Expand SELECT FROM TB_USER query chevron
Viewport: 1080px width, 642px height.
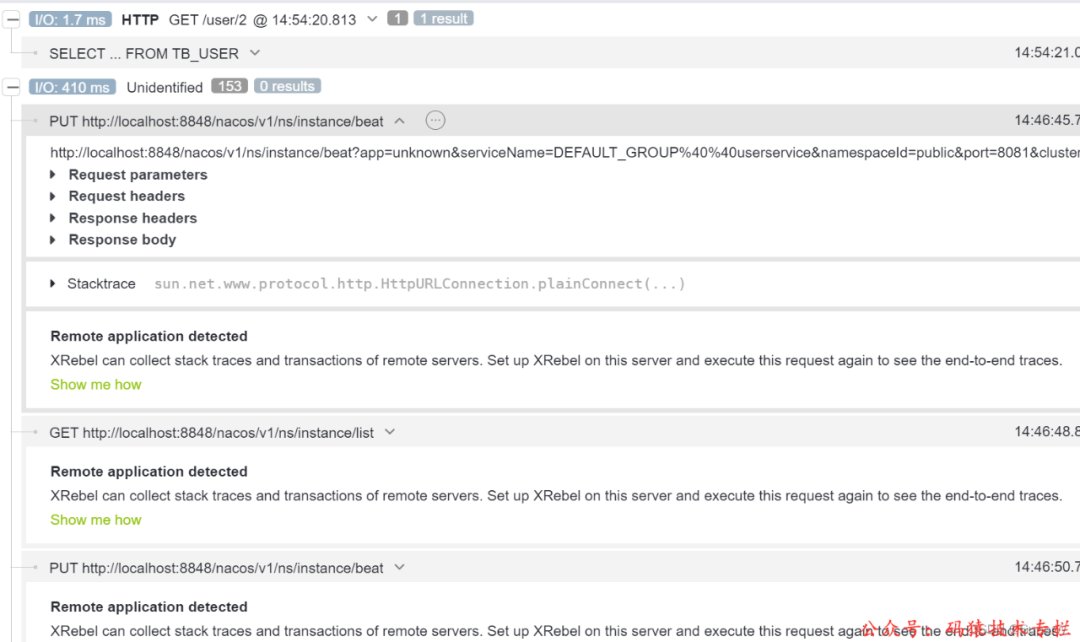(x=255, y=53)
